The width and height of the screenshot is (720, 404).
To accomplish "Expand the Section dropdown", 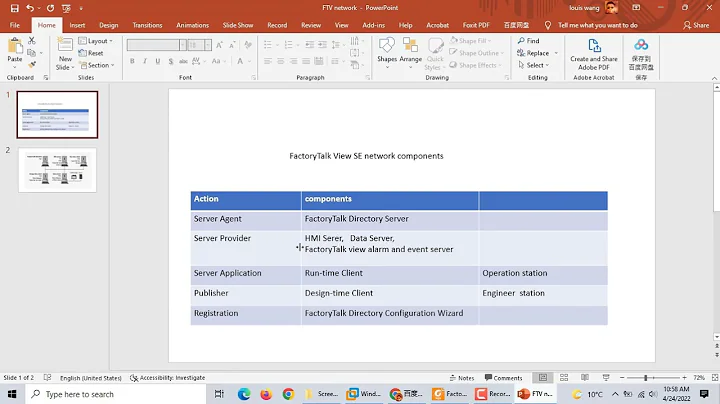I will pos(97,65).
